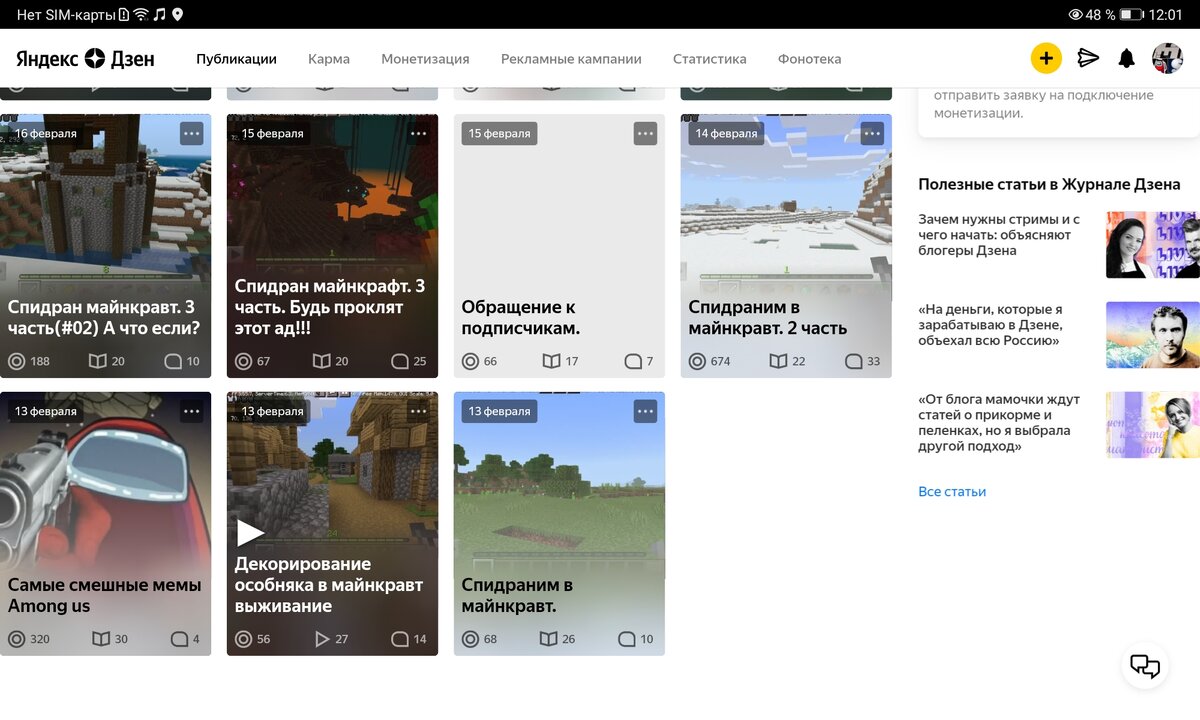The image size is (1200, 720).
Task: Click the yellow plus create button
Action: coord(1046,58)
